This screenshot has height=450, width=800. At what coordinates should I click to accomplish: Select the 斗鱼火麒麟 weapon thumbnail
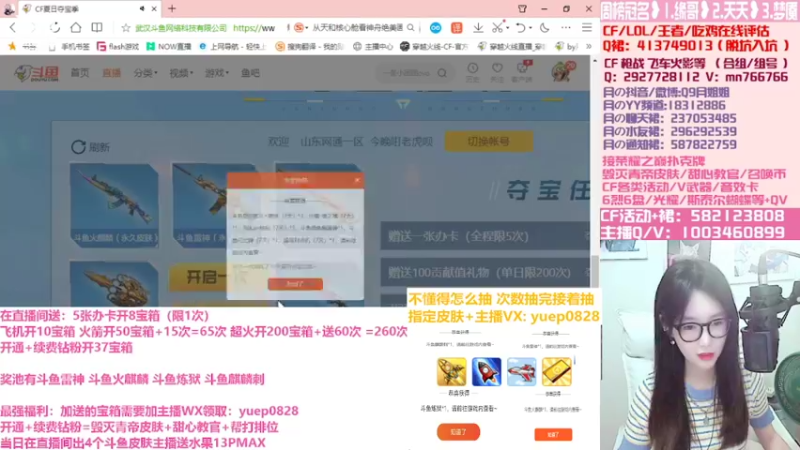[x=114, y=205]
